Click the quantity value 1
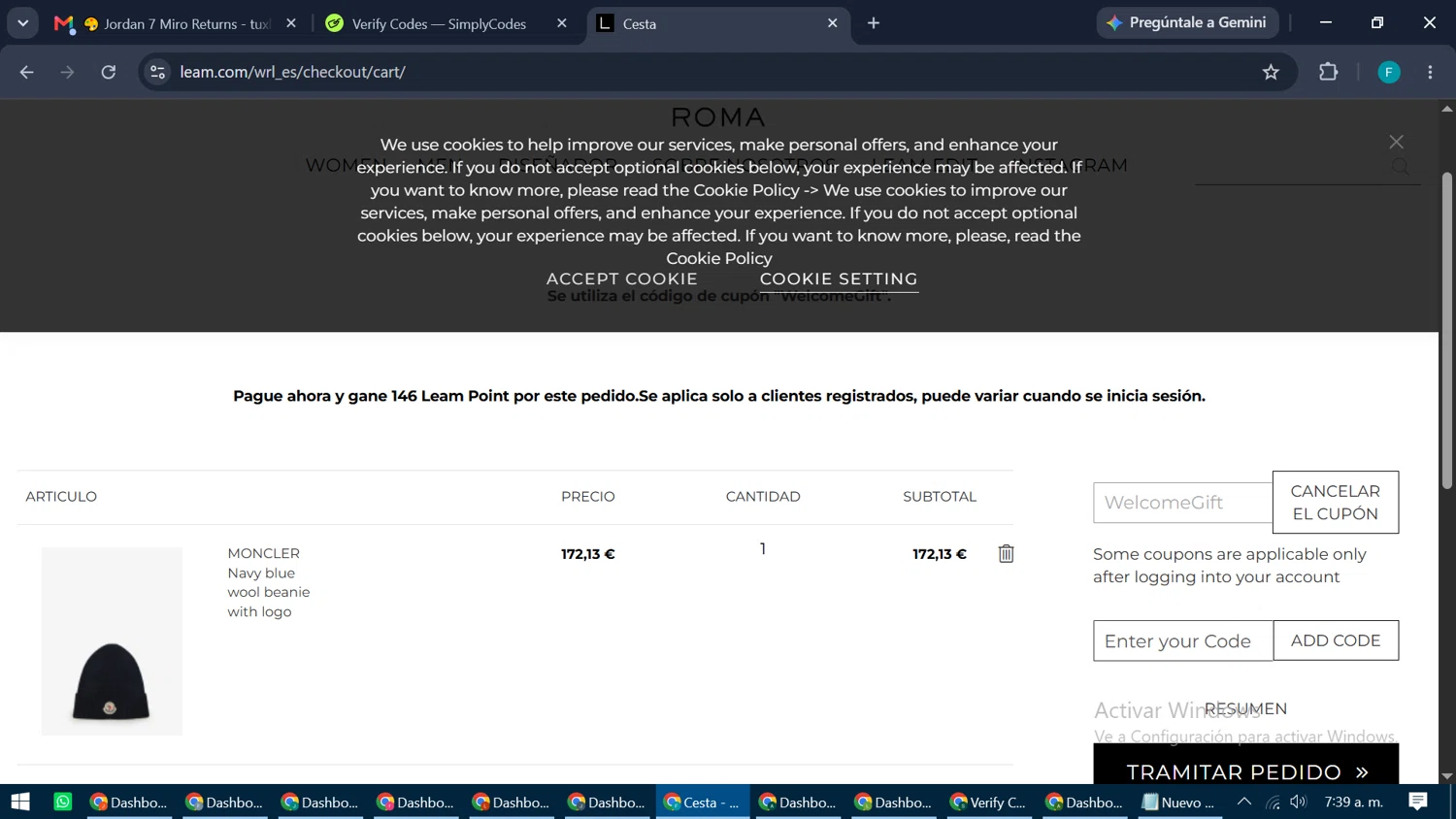Viewport: 1456px width, 819px height. click(x=763, y=549)
